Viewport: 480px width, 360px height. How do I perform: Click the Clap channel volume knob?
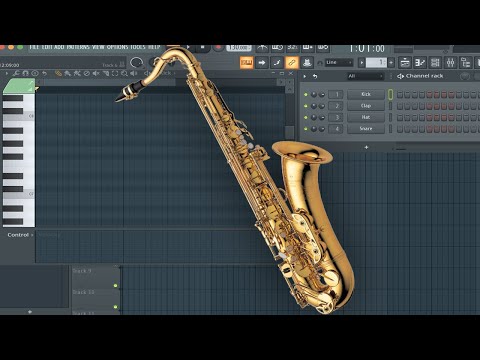point(322,106)
